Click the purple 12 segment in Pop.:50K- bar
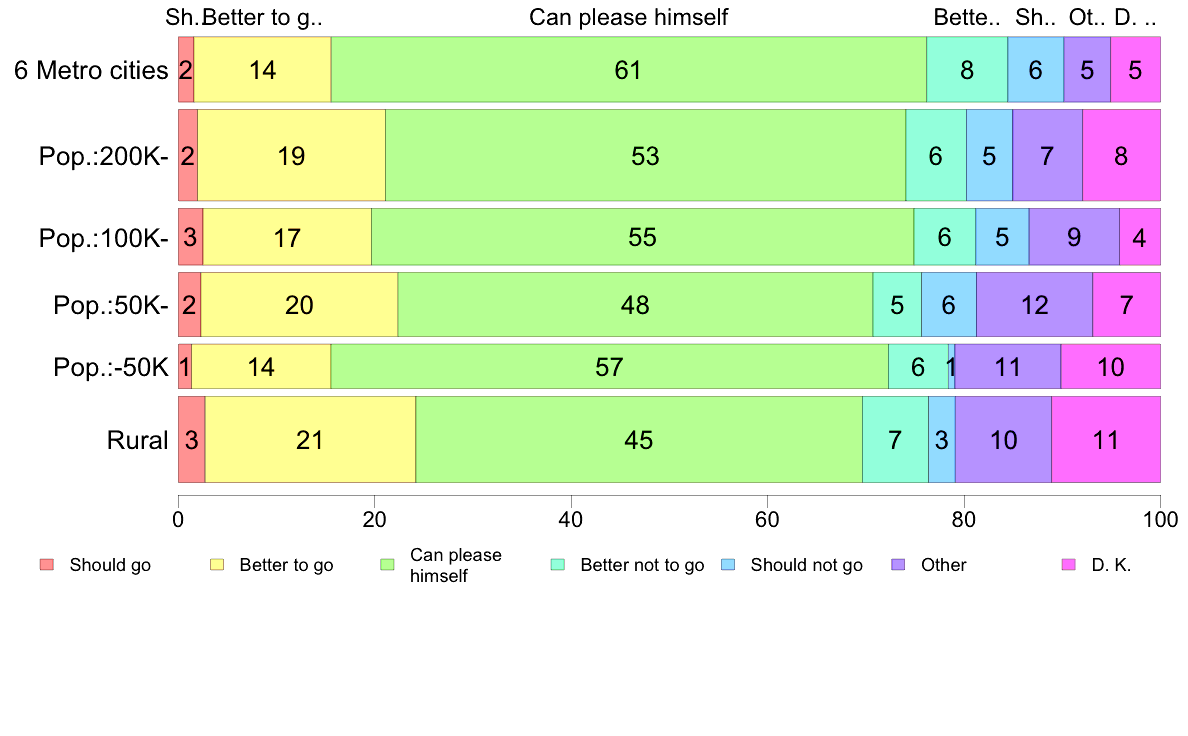1188x736 pixels. click(1034, 304)
